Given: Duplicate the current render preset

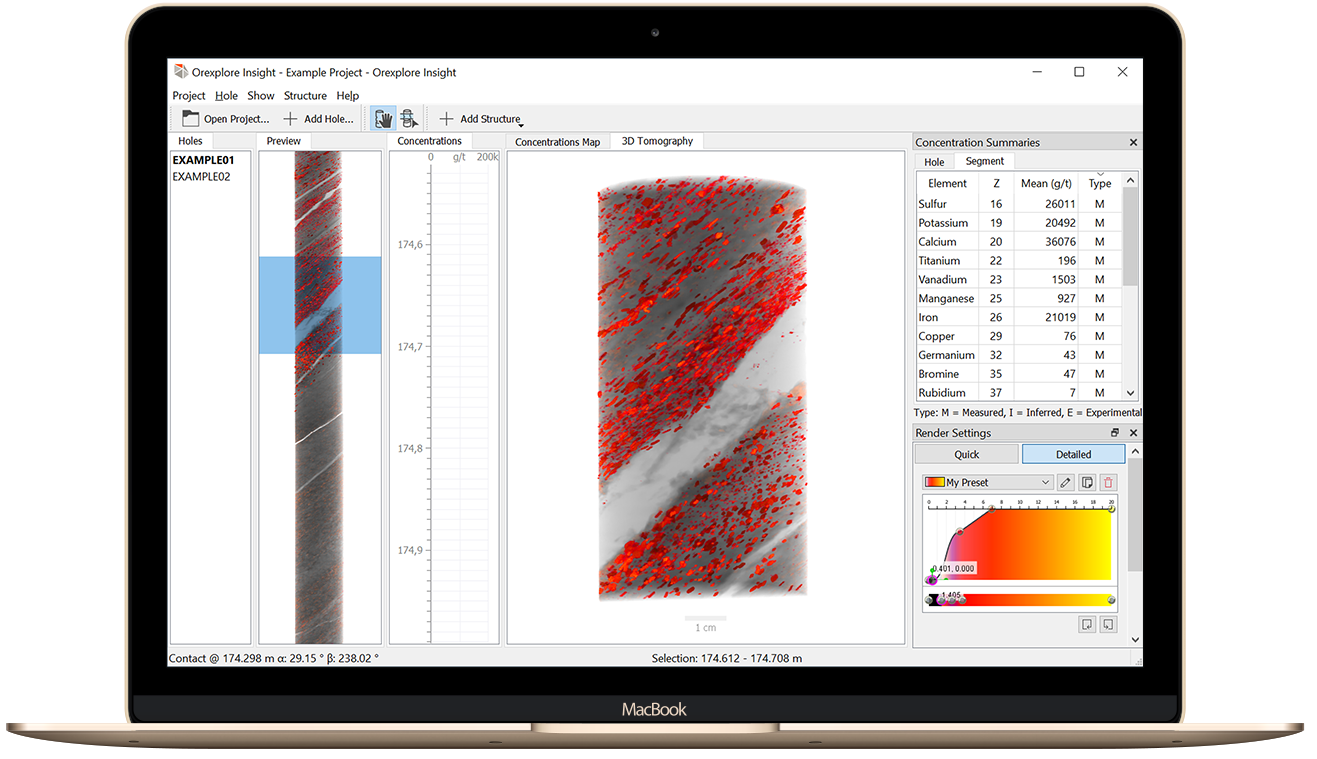Looking at the screenshot, I should point(1086,481).
